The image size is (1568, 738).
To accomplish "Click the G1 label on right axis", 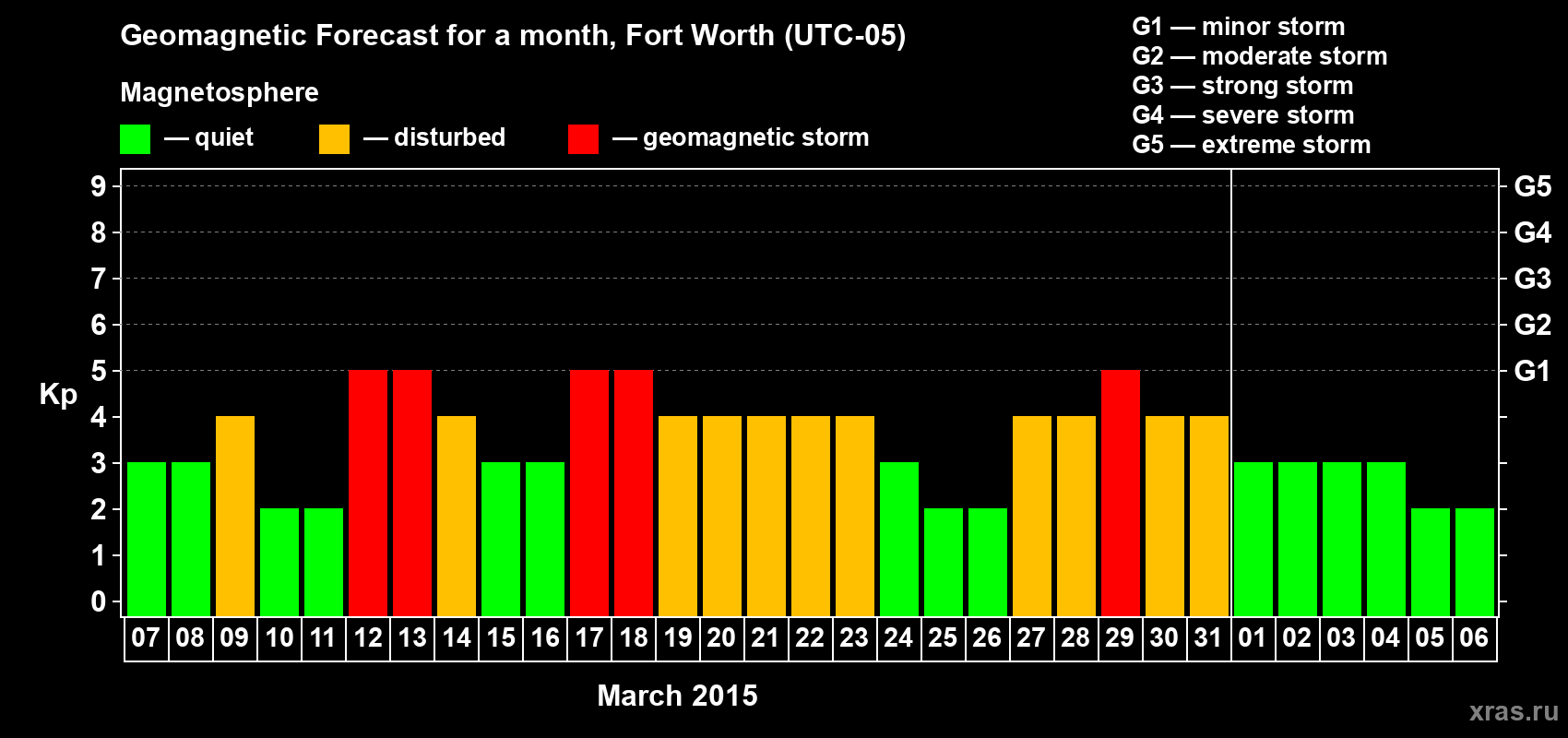I will [1532, 371].
